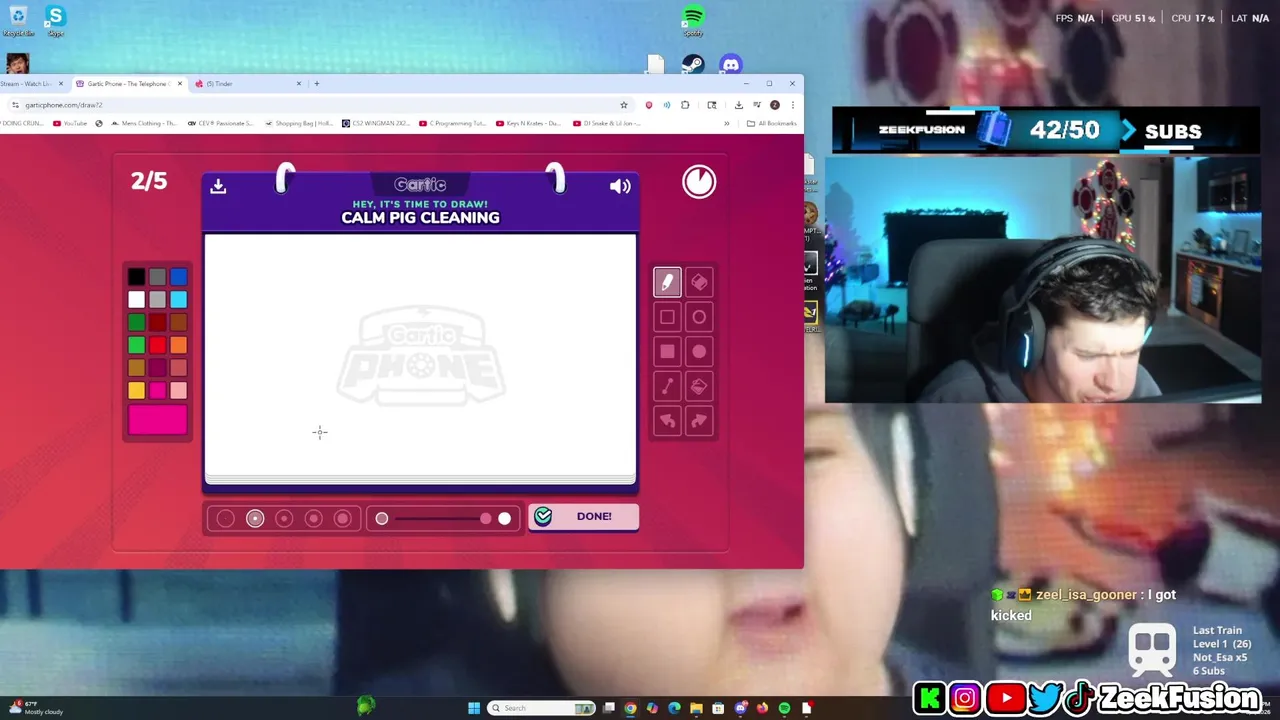Pick the dark green color swatch
Viewport: 1280px width, 720px height.
[x=136, y=322]
